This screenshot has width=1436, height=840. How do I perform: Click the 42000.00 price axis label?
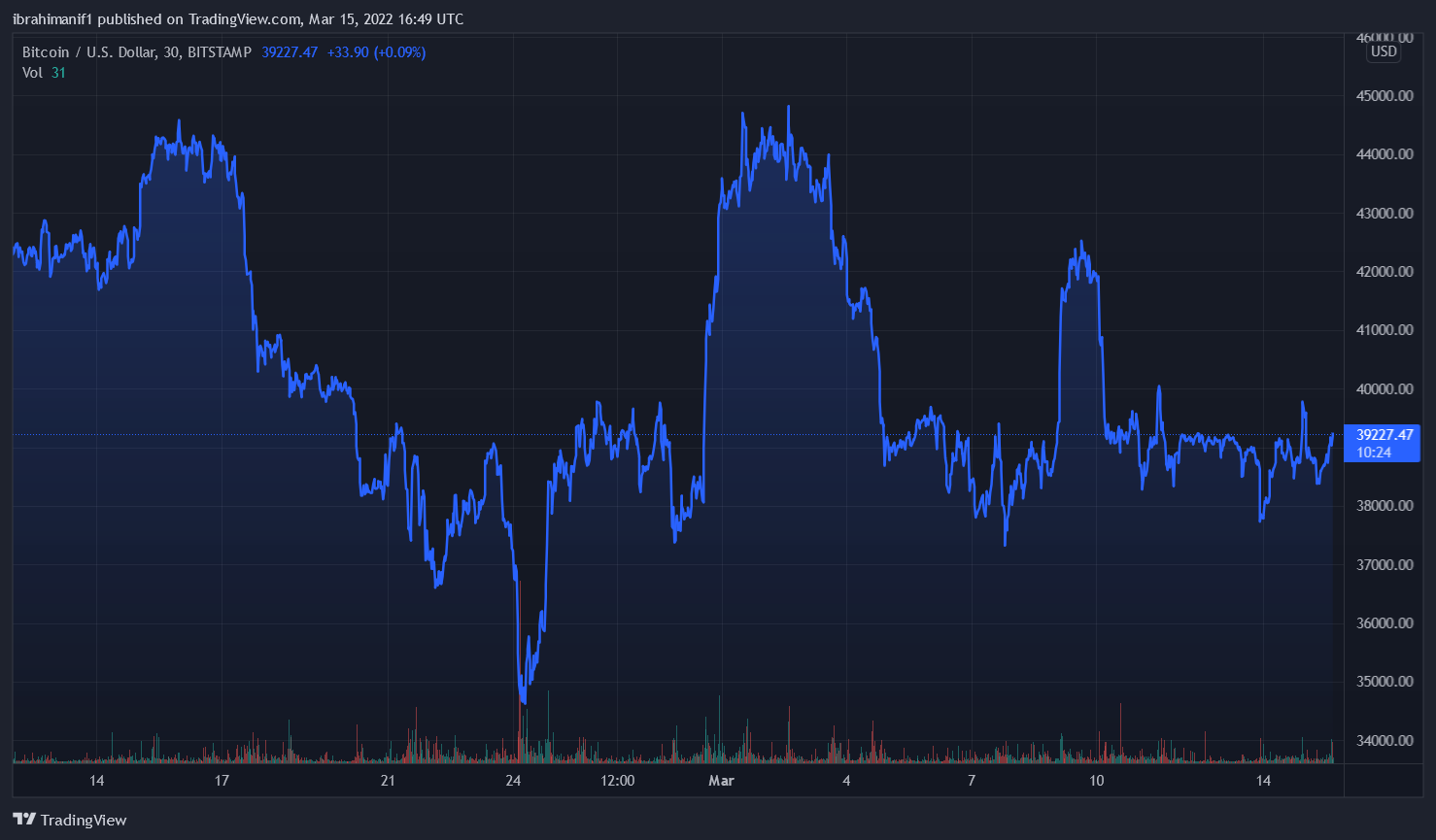[1384, 272]
